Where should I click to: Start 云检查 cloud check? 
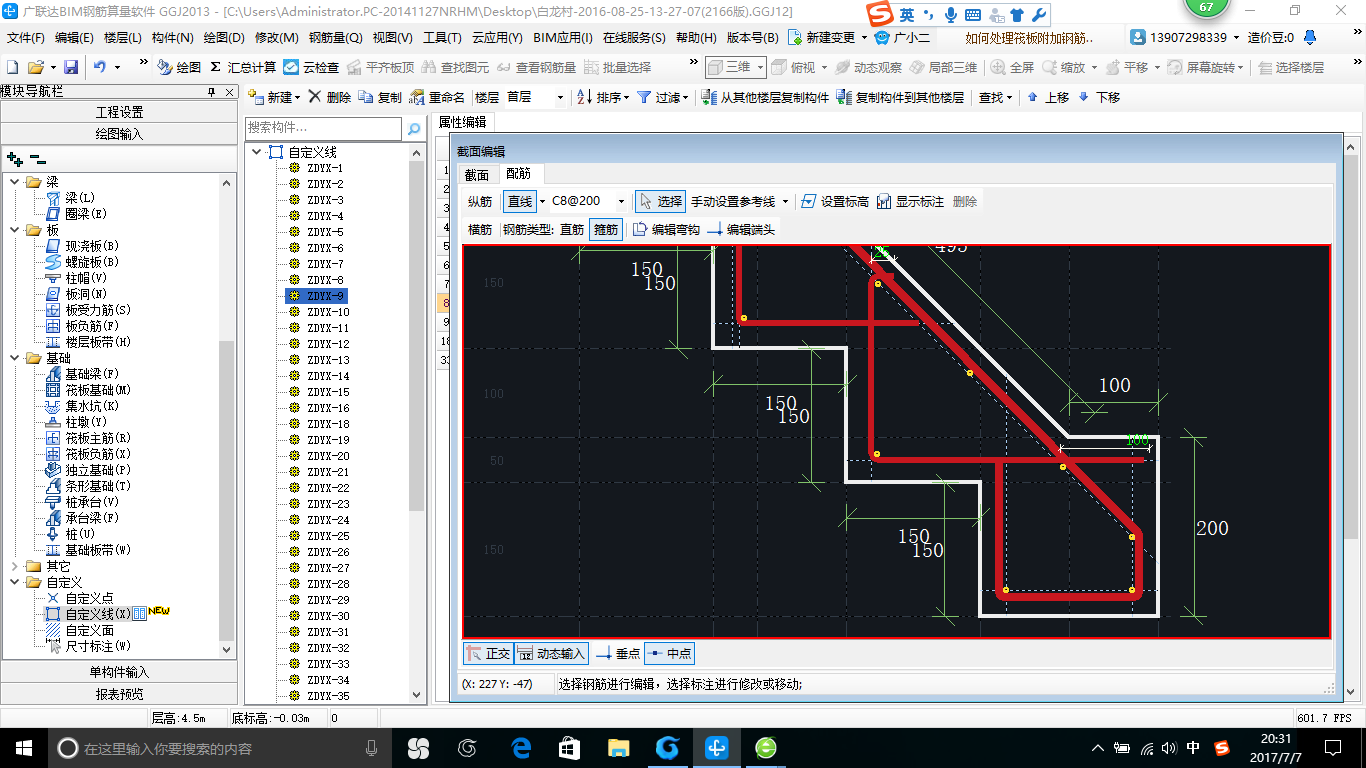(x=311, y=67)
